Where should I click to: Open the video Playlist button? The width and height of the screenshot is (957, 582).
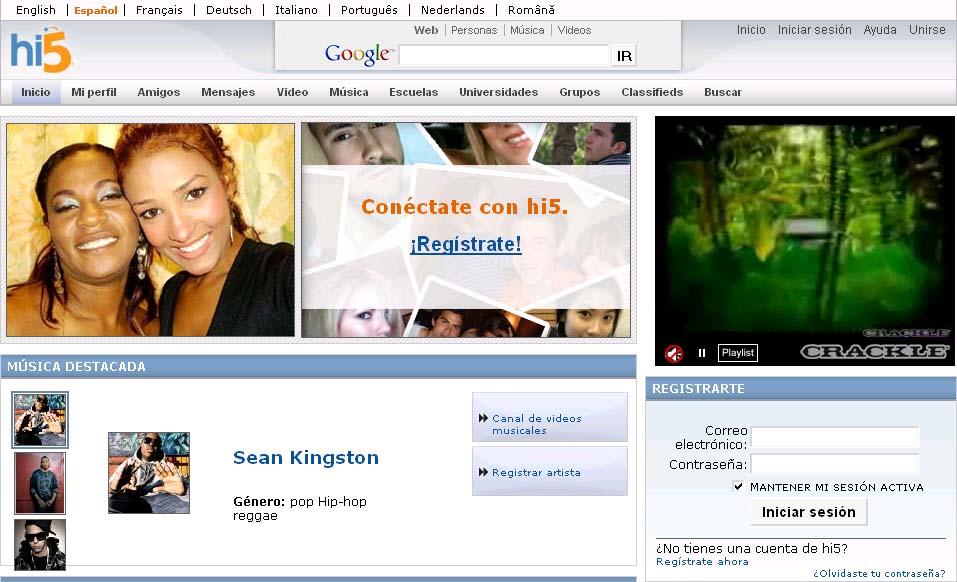point(738,353)
